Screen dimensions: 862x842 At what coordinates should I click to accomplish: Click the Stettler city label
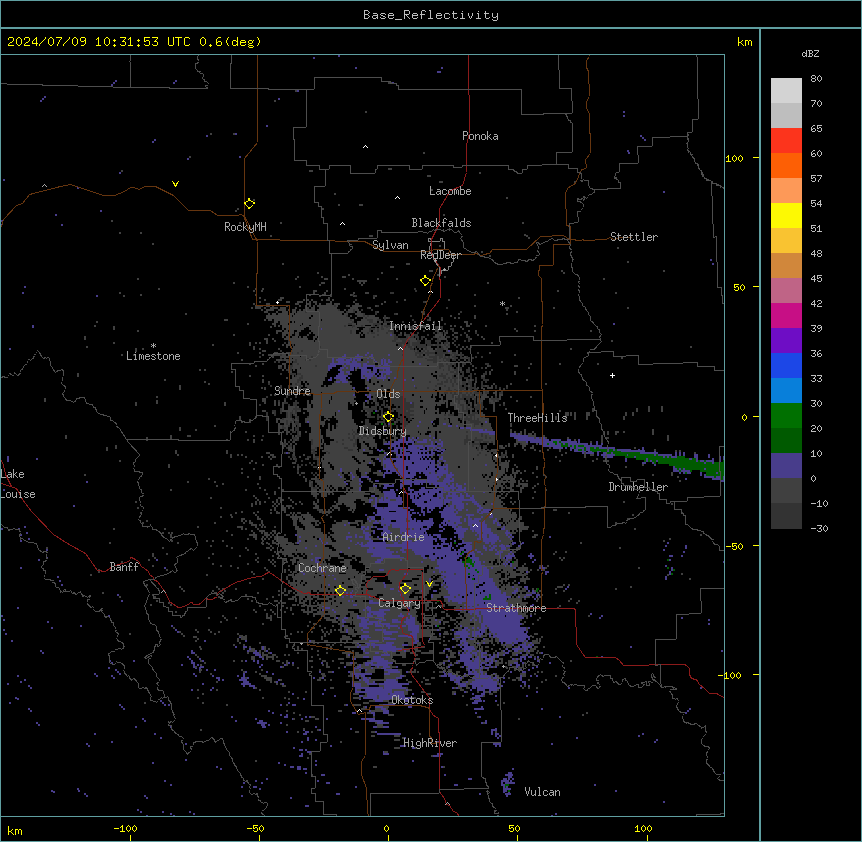coord(634,237)
